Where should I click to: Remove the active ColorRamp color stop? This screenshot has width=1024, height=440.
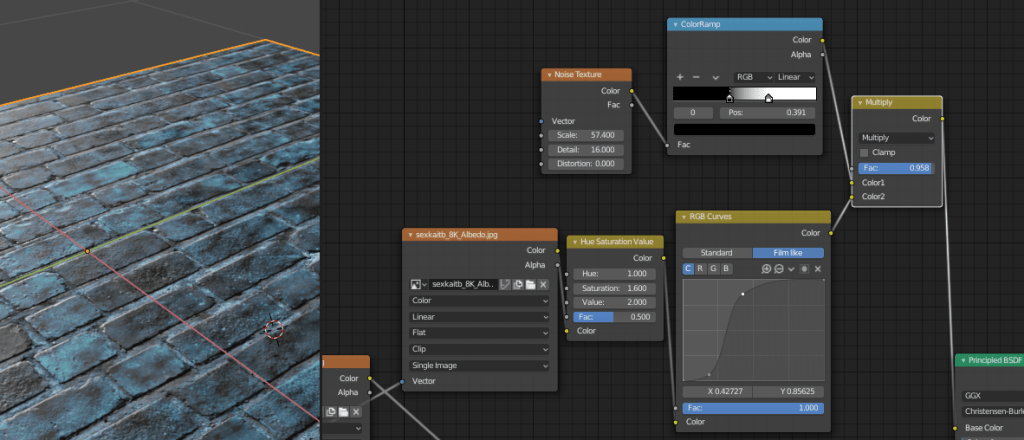(696, 77)
